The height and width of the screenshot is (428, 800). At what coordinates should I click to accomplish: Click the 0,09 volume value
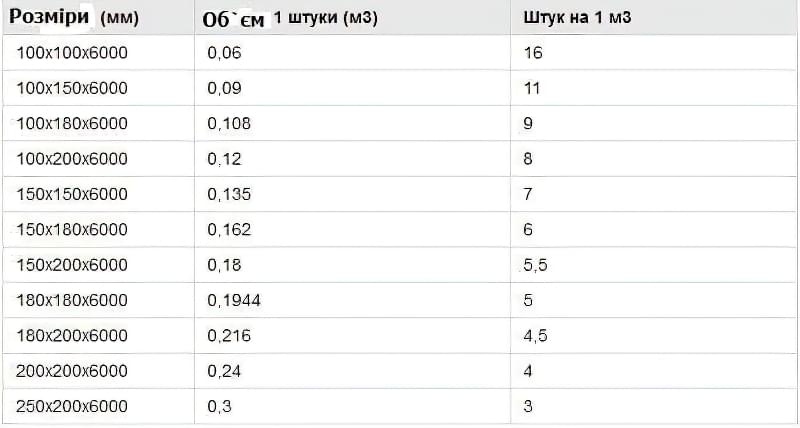224,88
